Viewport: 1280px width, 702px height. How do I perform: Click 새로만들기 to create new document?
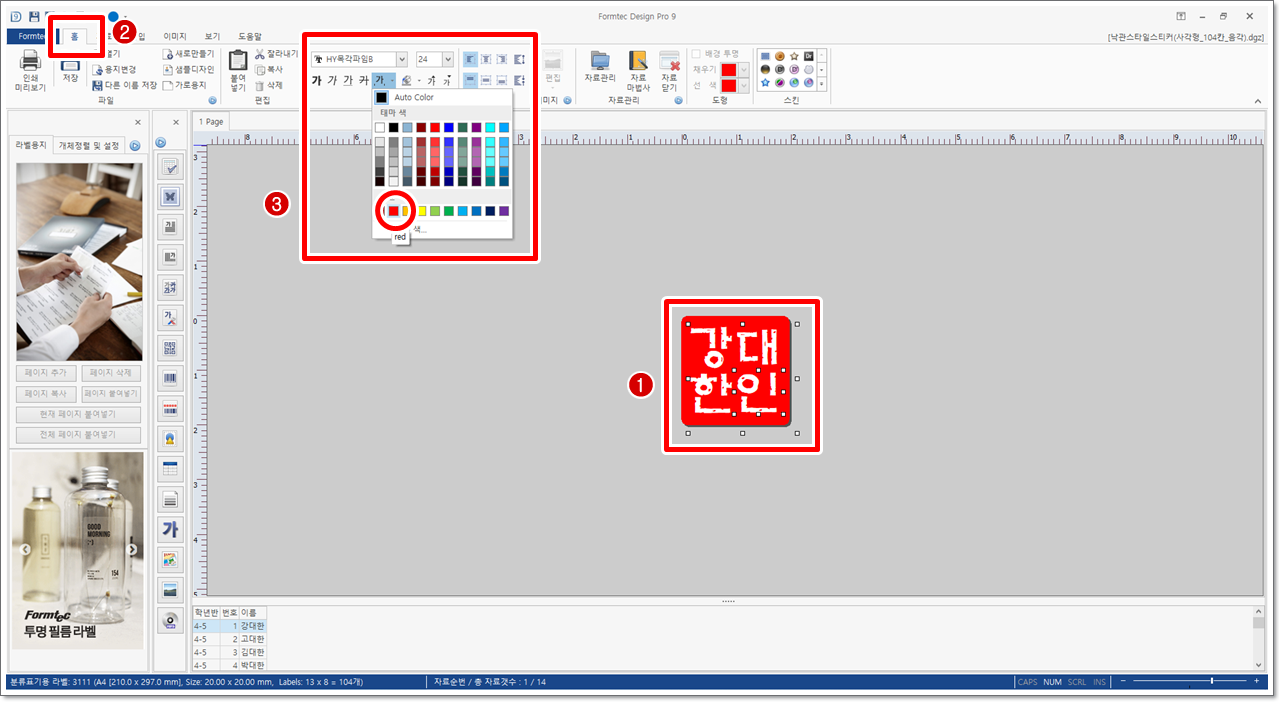(188, 54)
